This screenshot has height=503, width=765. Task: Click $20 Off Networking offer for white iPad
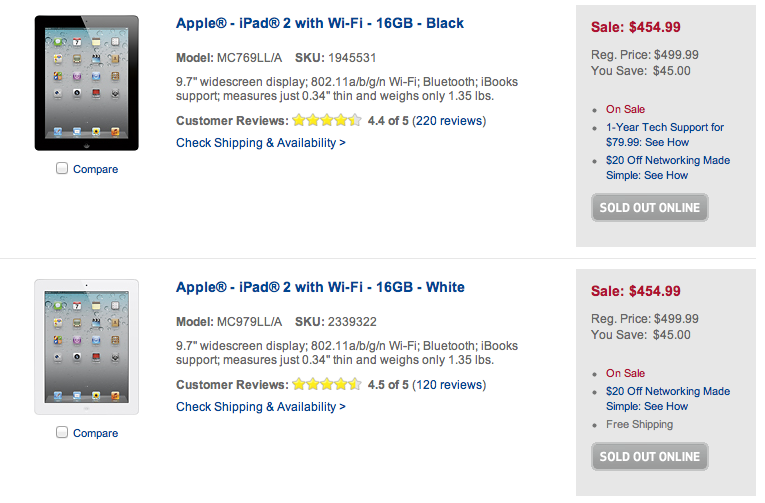667,398
